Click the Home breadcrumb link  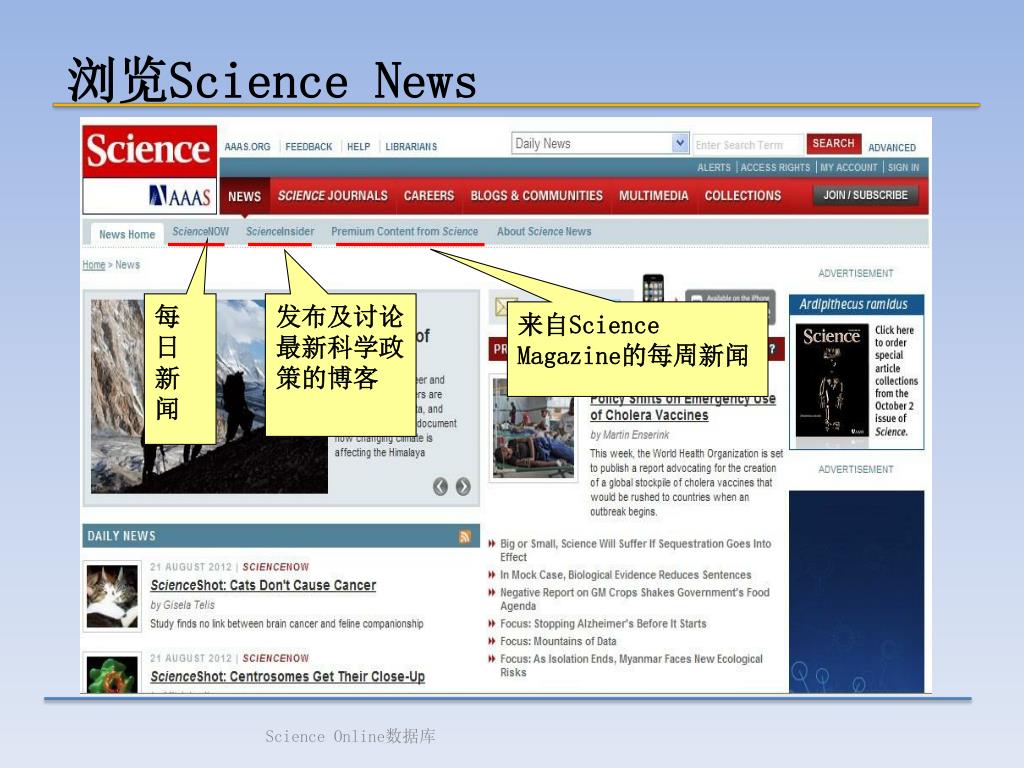pyautogui.click(x=94, y=265)
